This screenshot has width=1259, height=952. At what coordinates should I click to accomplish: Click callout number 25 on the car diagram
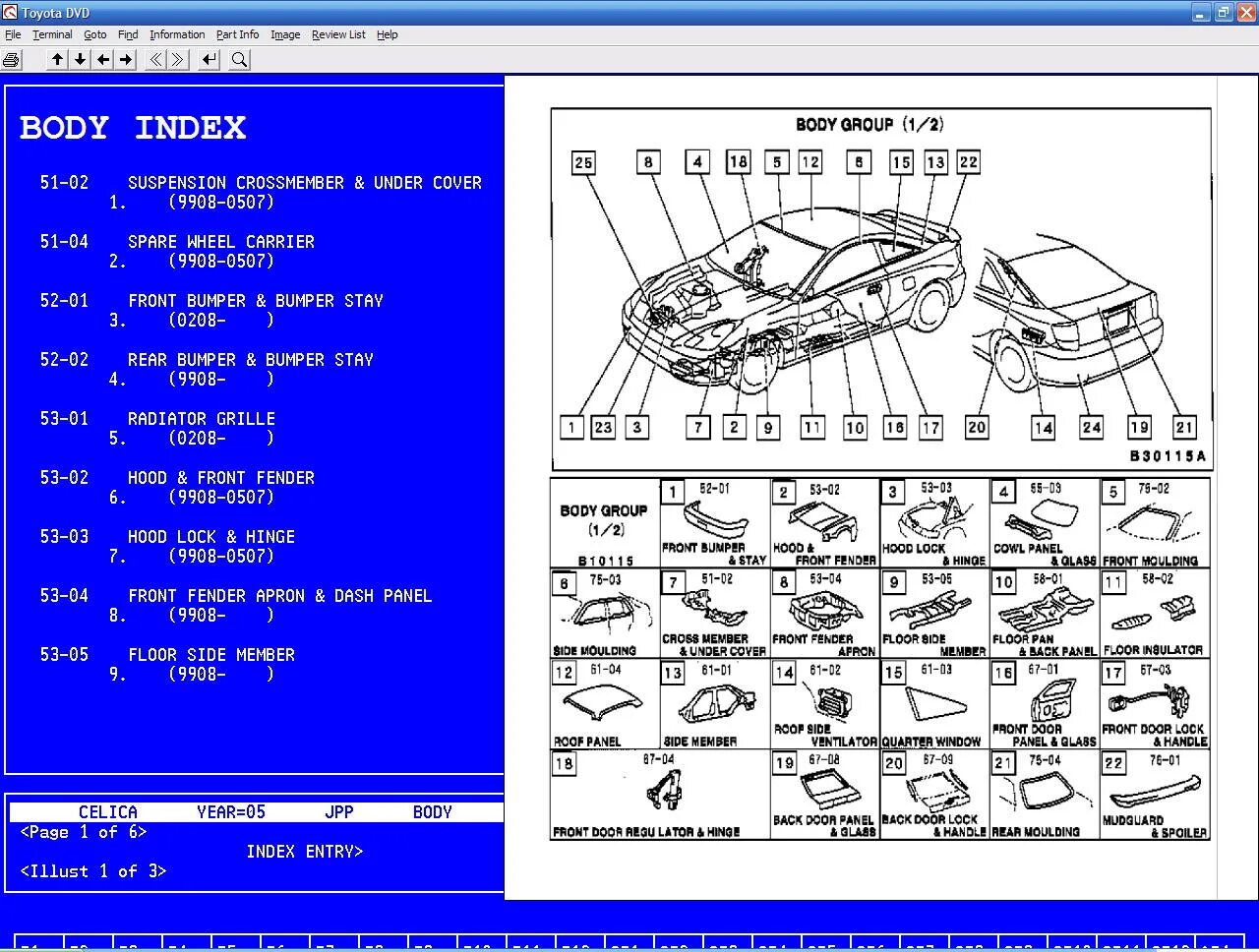coord(583,162)
